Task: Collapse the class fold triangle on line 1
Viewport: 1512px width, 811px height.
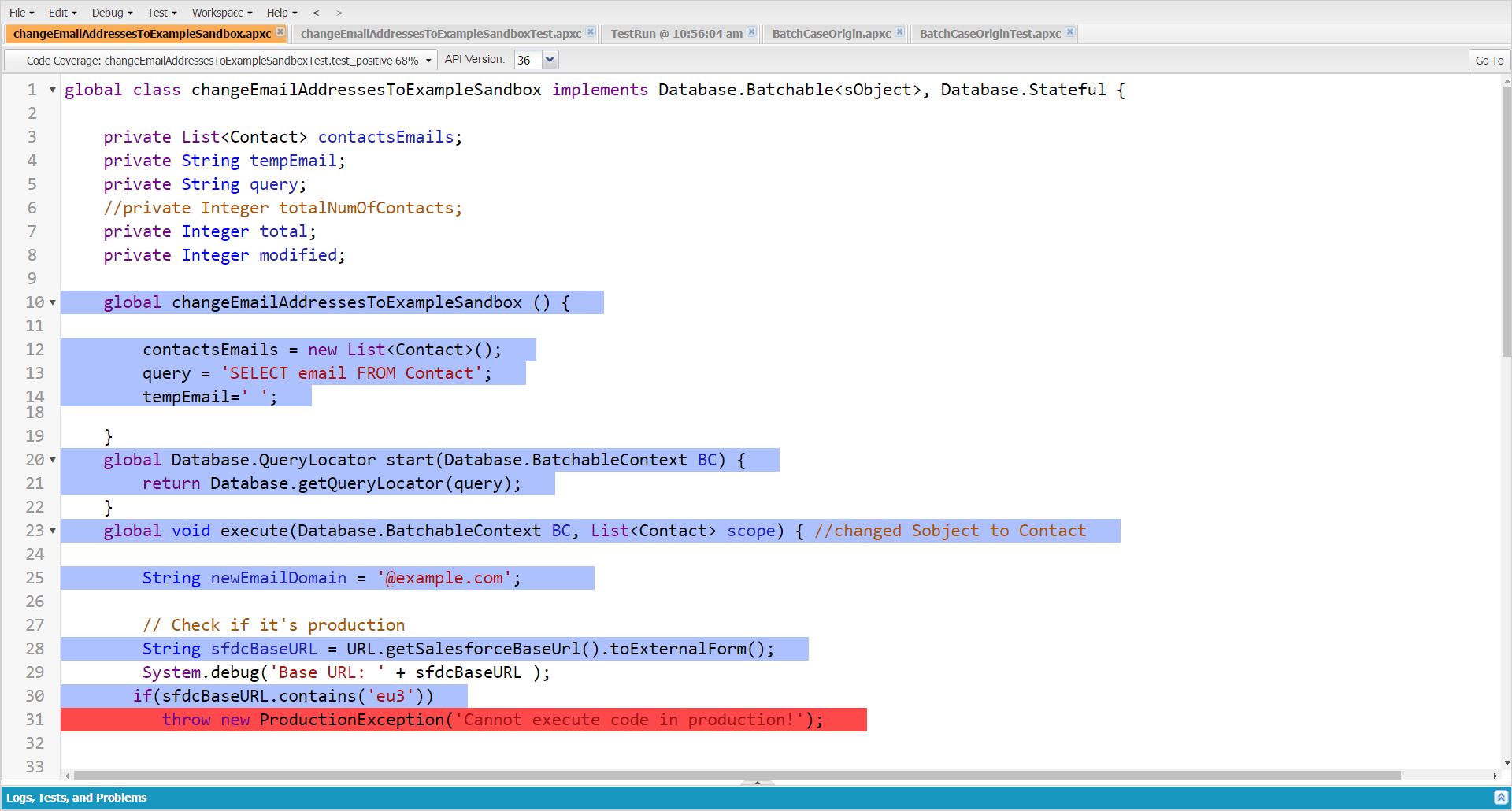Action: pyautogui.click(x=52, y=90)
